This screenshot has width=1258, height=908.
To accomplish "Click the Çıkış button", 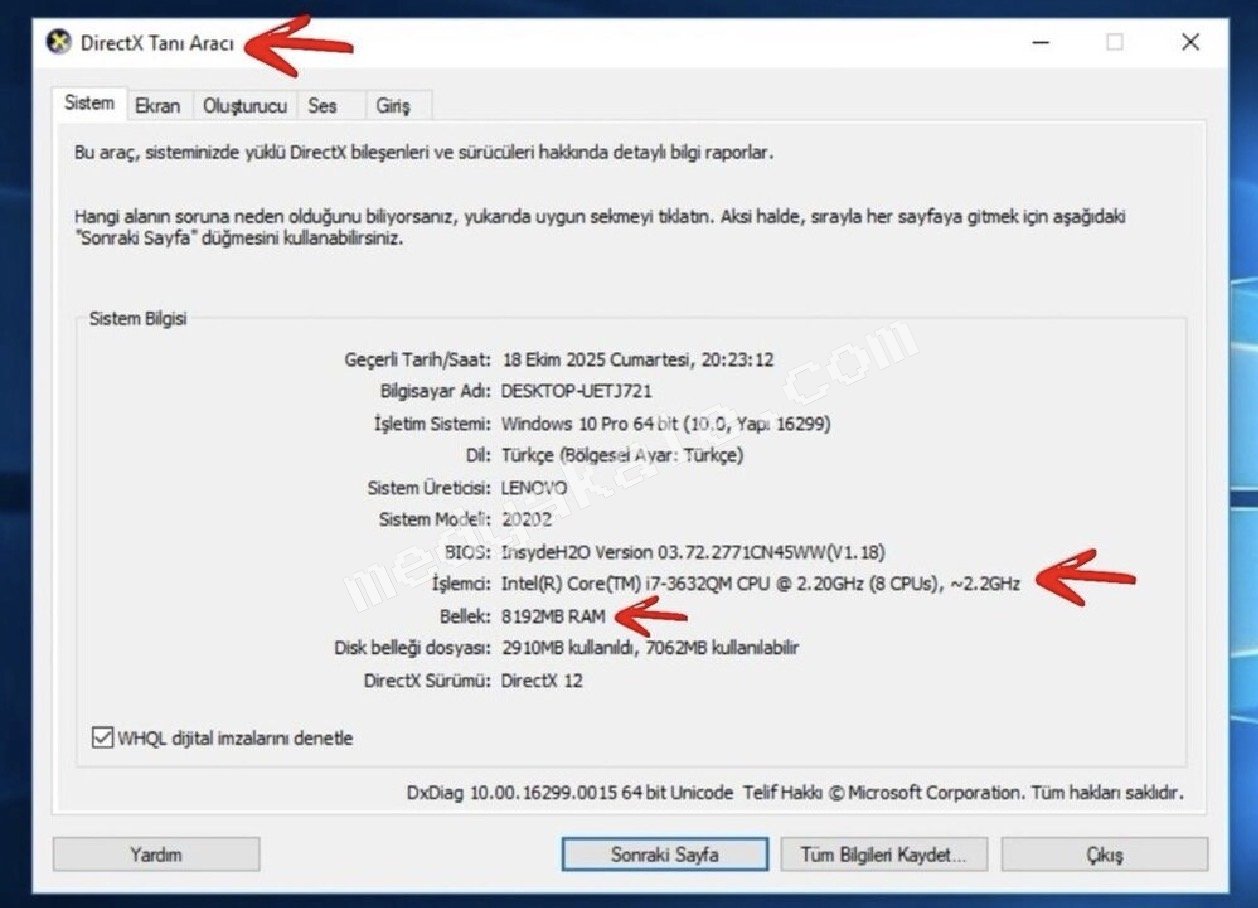I will pos(1105,855).
